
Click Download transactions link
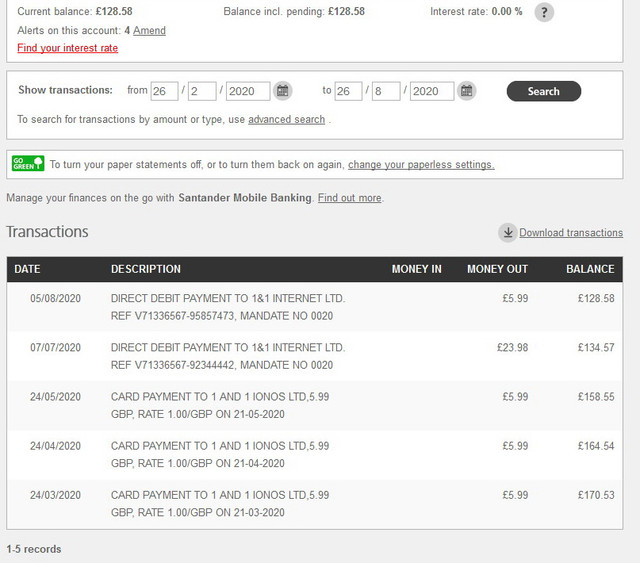(571, 233)
